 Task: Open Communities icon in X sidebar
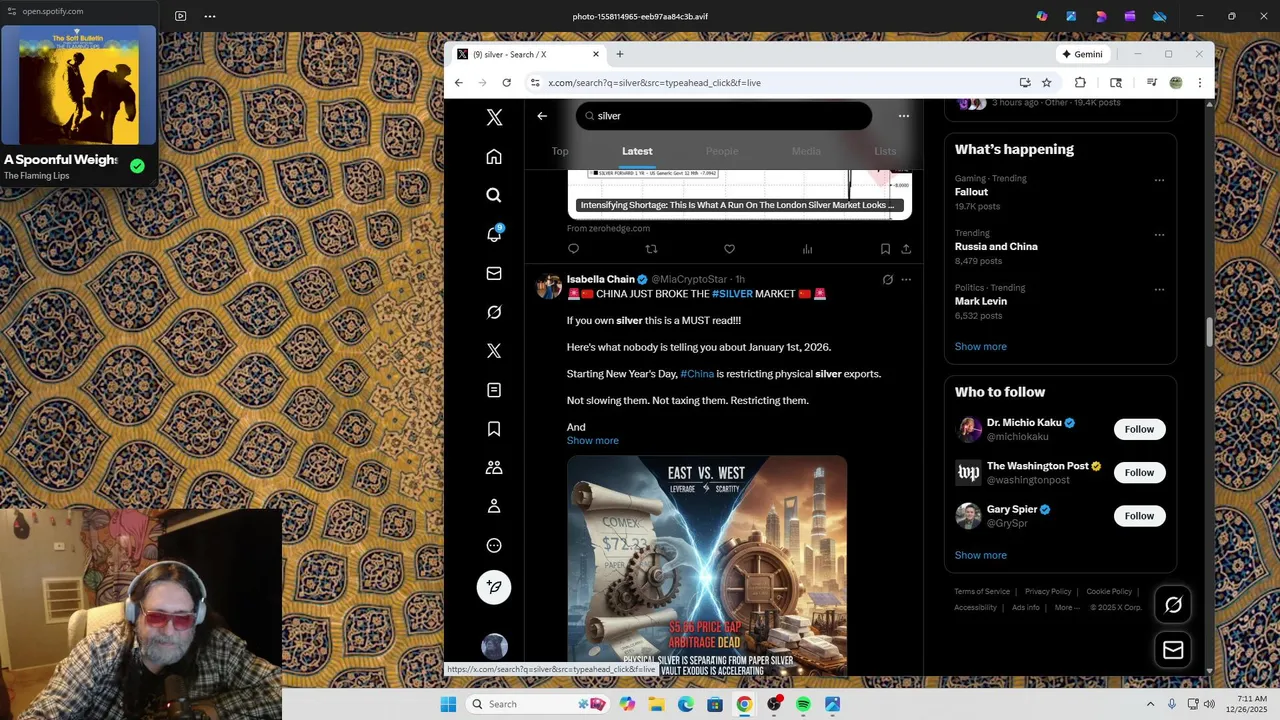pyautogui.click(x=494, y=468)
